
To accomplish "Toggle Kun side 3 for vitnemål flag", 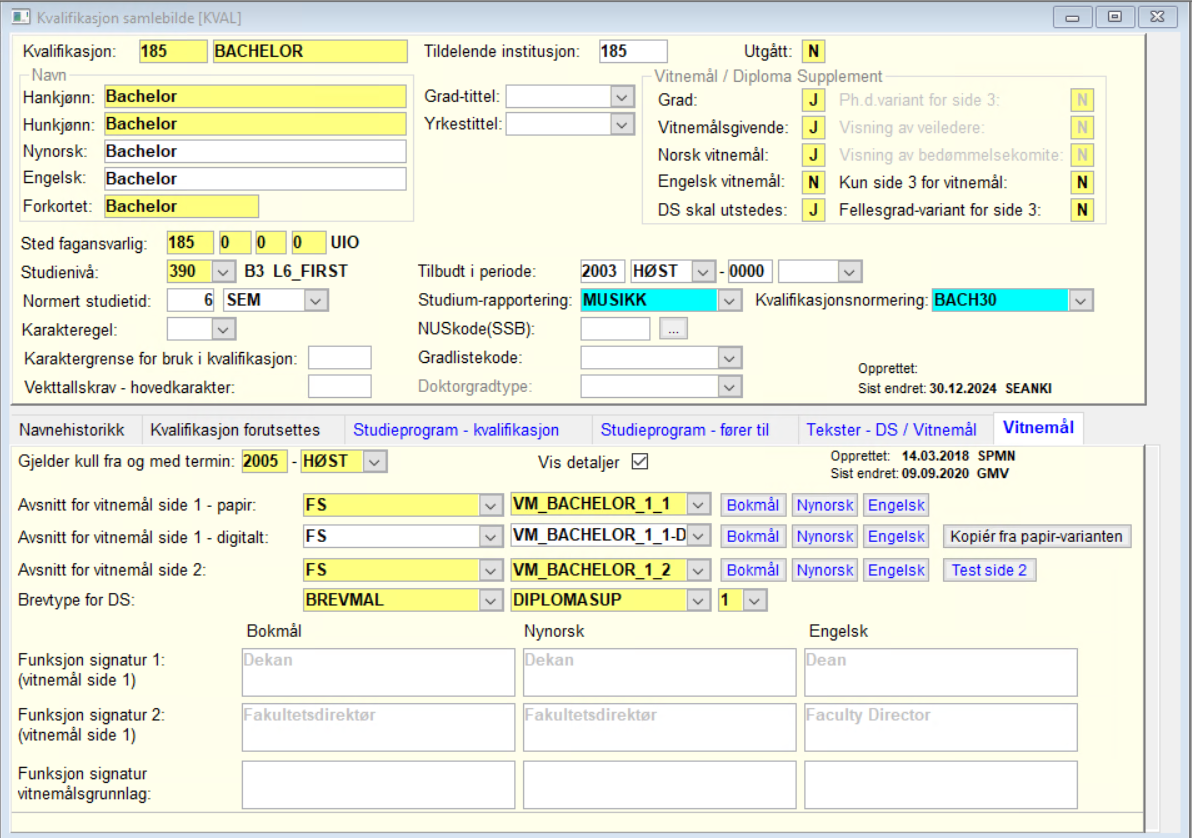I will [1082, 183].
